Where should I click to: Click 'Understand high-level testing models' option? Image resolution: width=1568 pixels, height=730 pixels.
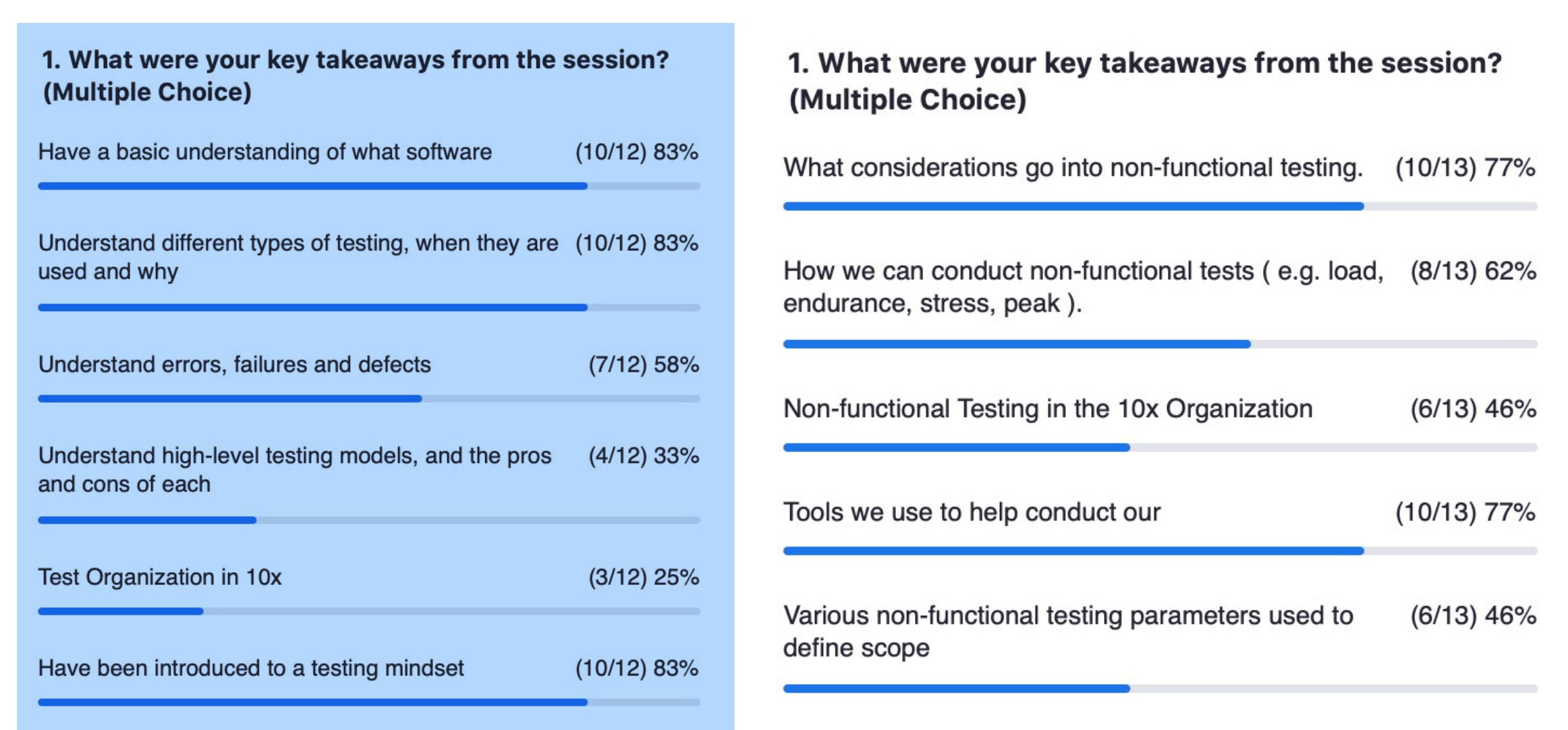[295, 470]
